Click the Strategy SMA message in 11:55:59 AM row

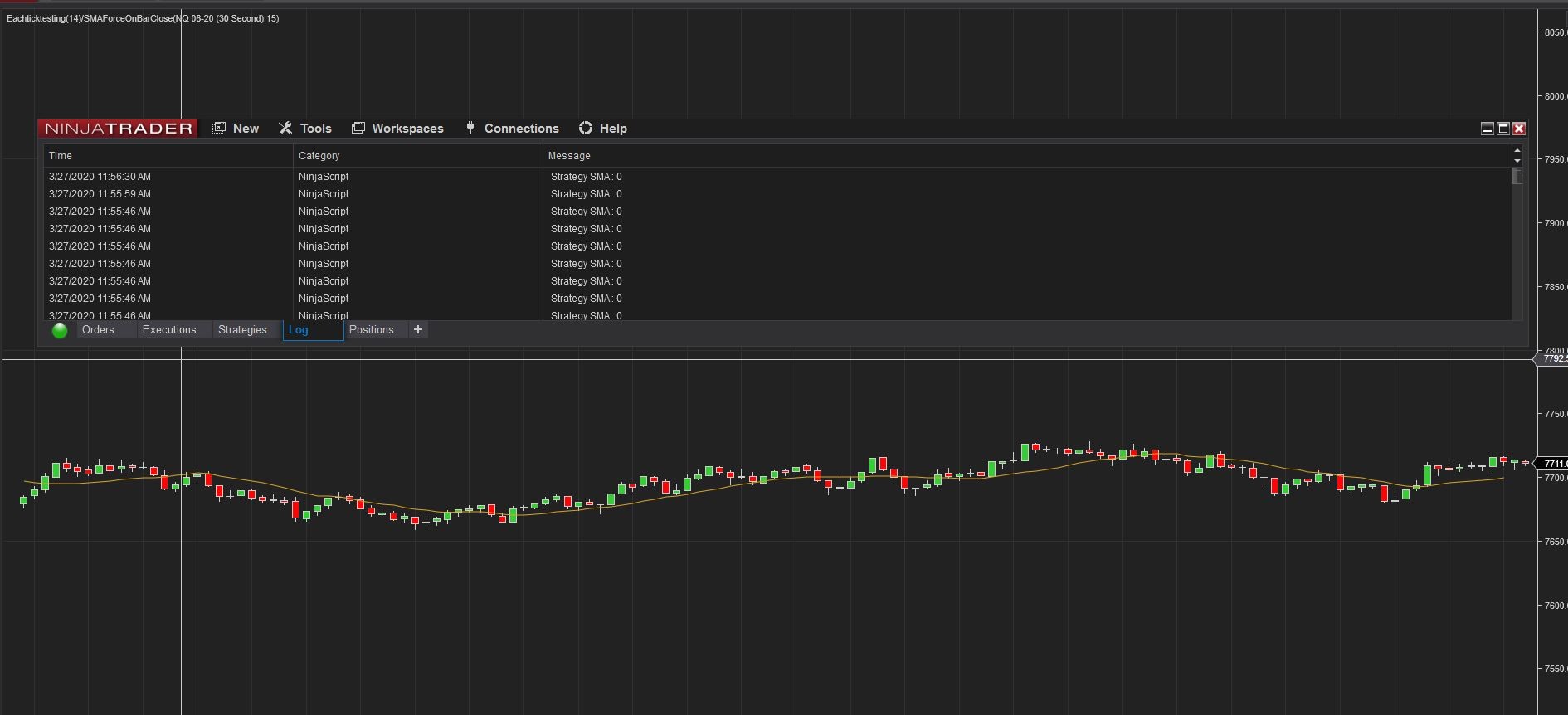tap(586, 194)
